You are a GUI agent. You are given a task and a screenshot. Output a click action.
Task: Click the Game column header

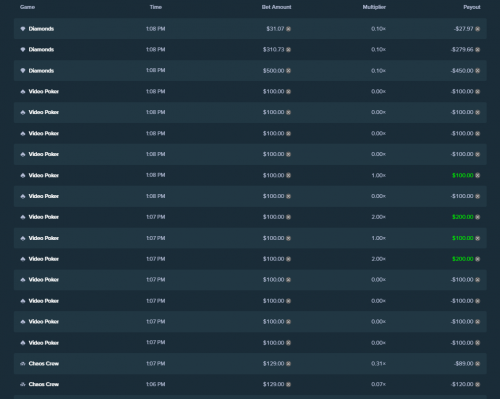coord(27,7)
